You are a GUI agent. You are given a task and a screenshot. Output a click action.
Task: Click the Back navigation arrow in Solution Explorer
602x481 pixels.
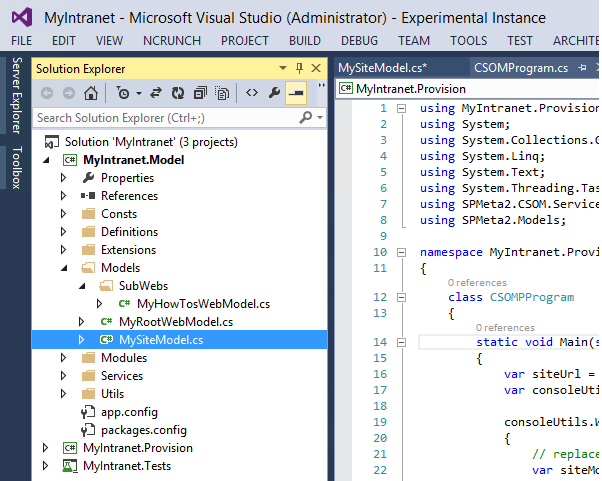click(x=47, y=93)
